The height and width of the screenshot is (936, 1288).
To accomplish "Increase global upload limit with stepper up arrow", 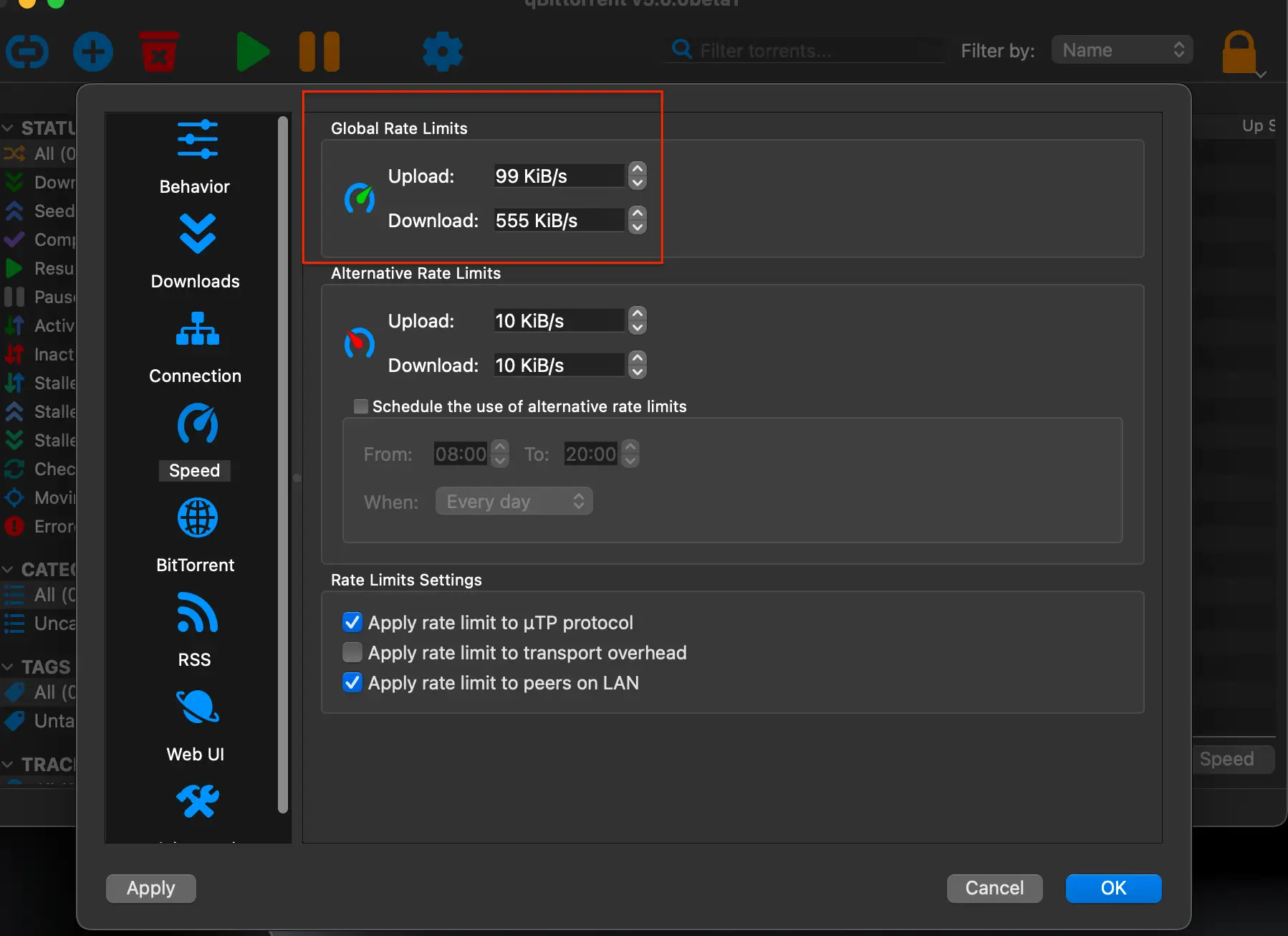I will [x=638, y=169].
